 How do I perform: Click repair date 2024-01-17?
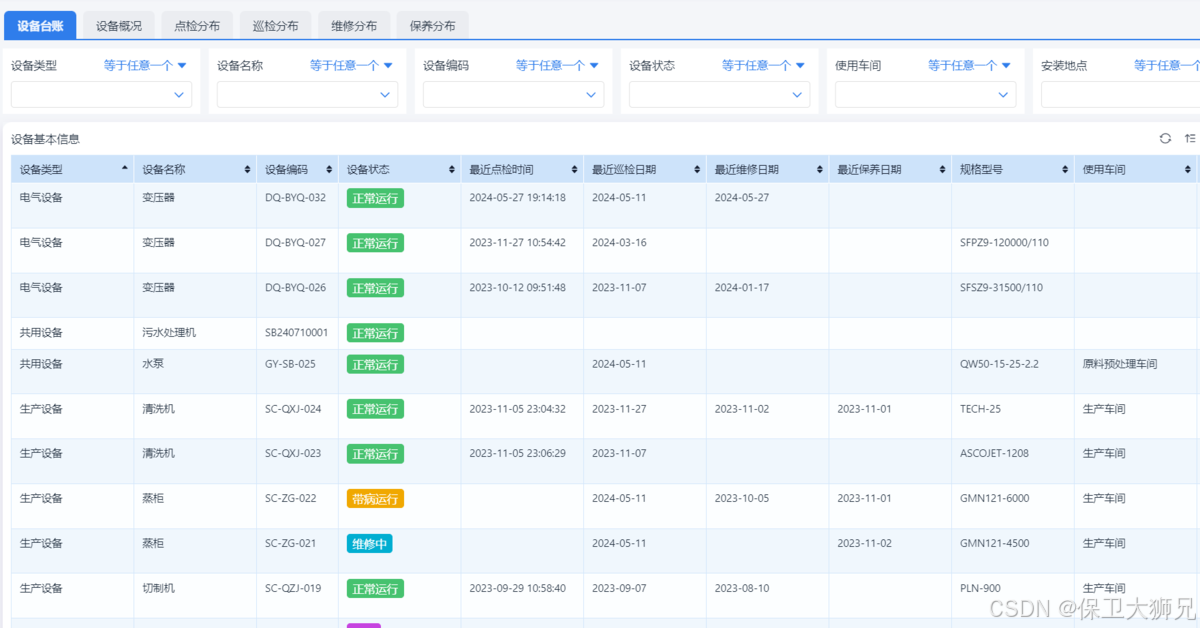click(x=742, y=288)
